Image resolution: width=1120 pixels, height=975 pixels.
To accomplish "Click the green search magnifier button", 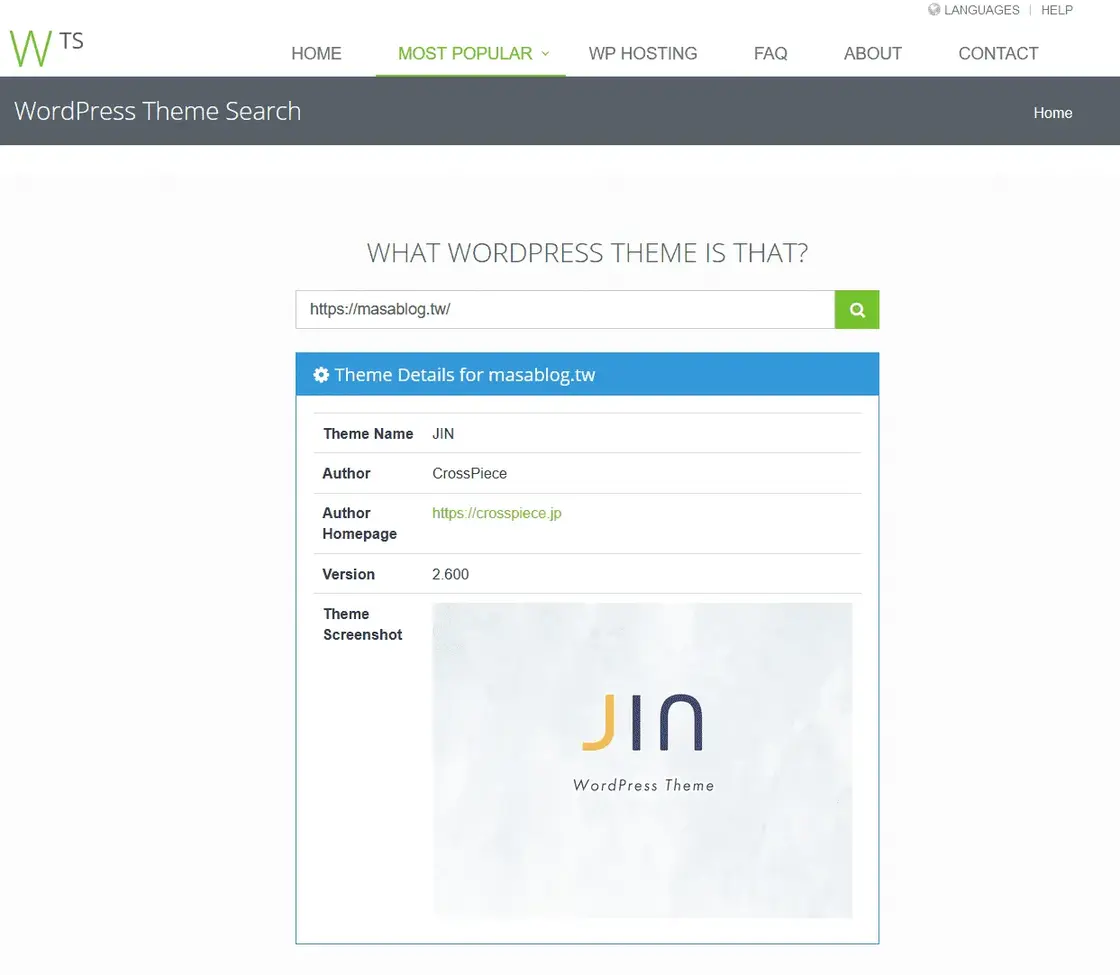I will pos(856,309).
